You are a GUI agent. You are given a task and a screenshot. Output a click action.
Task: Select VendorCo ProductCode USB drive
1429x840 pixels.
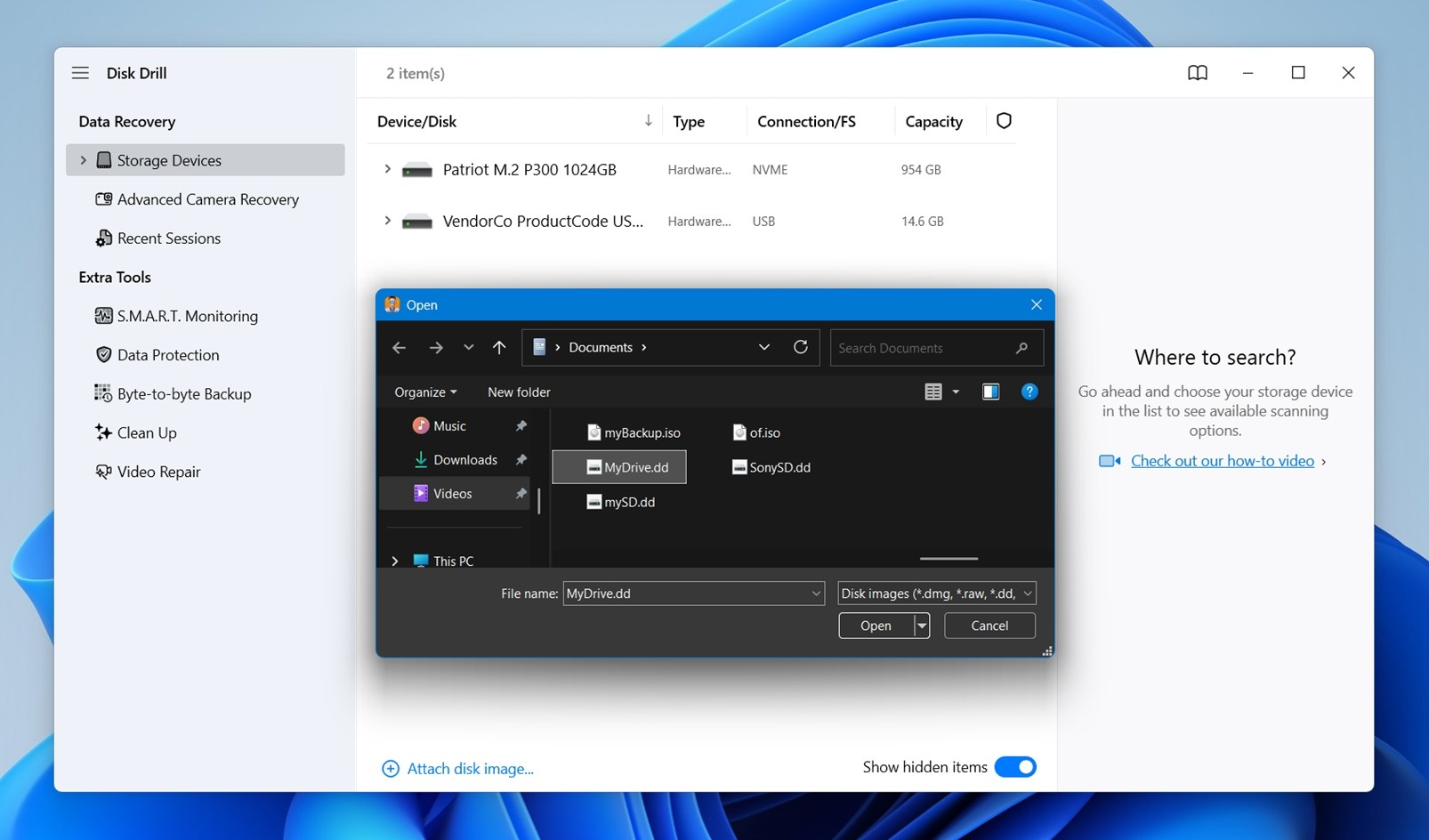coord(543,221)
